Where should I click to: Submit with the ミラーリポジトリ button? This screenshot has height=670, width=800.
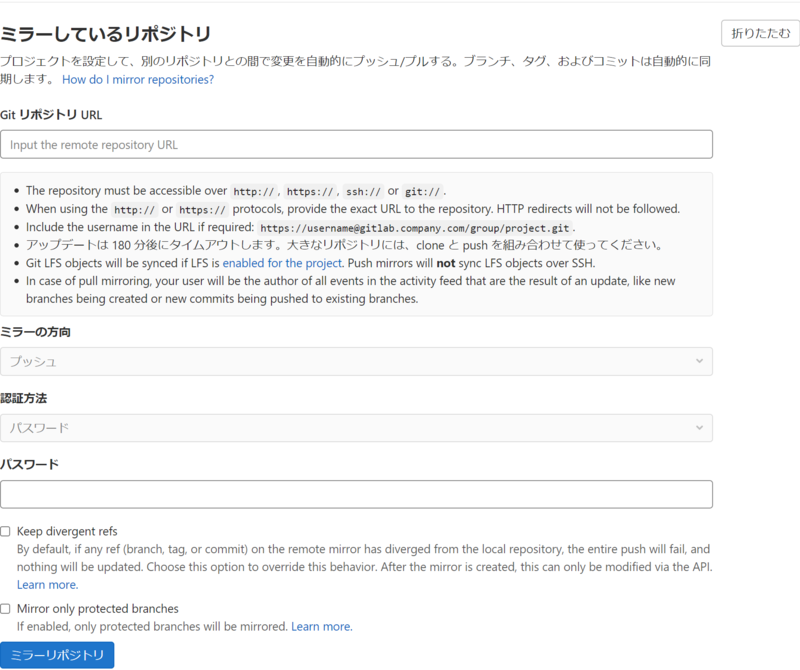point(57,655)
